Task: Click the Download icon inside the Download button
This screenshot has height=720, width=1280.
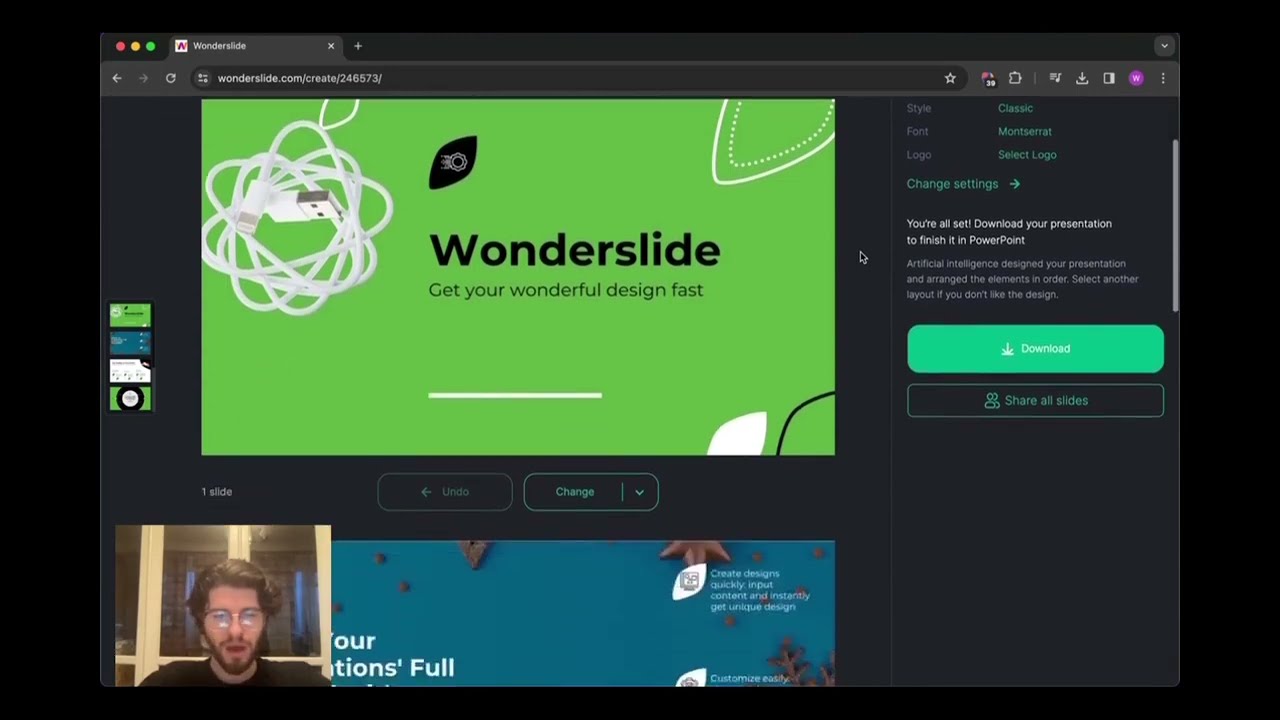Action: click(x=1008, y=348)
